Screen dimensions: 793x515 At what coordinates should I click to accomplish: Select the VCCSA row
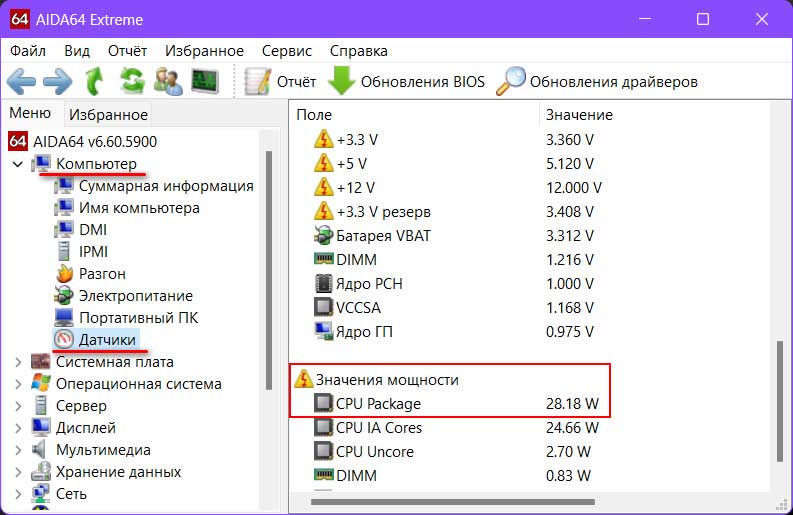(x=453, y=308)
